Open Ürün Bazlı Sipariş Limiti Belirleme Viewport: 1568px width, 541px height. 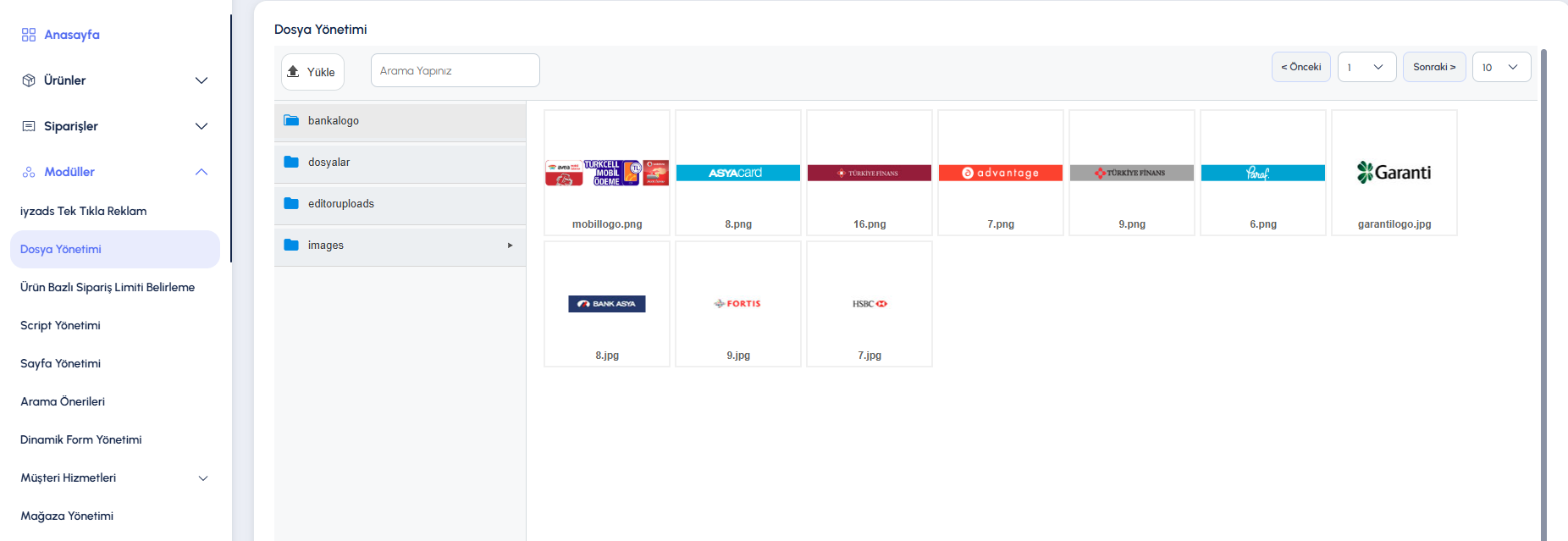pyautogui.click(x=108, y=288)
